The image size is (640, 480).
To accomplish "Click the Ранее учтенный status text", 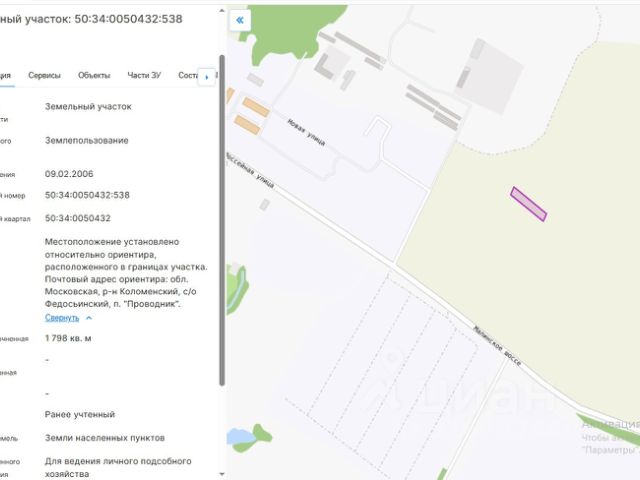I will [x=80, y=415].
